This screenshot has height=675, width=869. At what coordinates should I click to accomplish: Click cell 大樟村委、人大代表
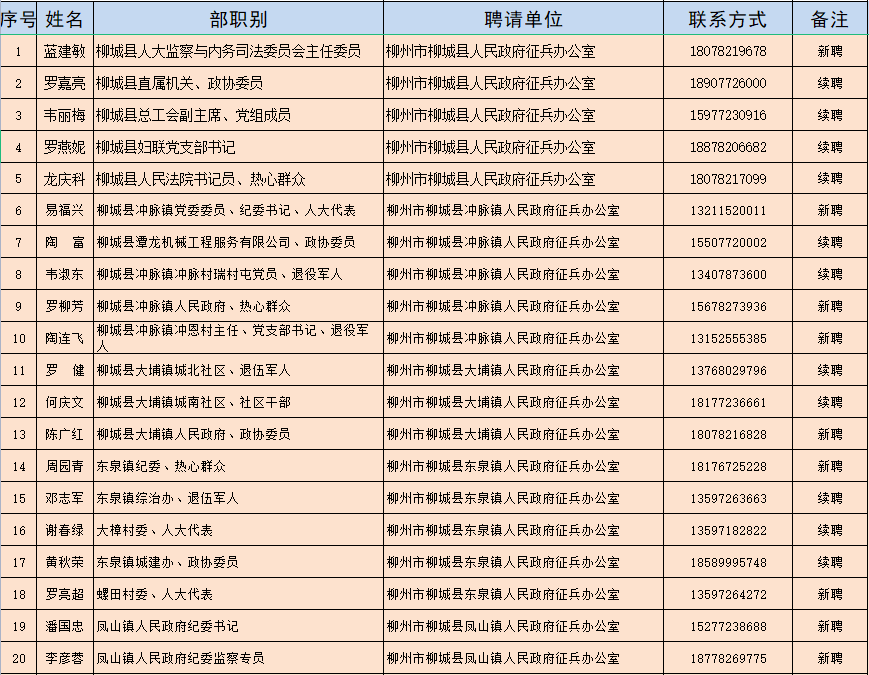[x=238, y=530]
